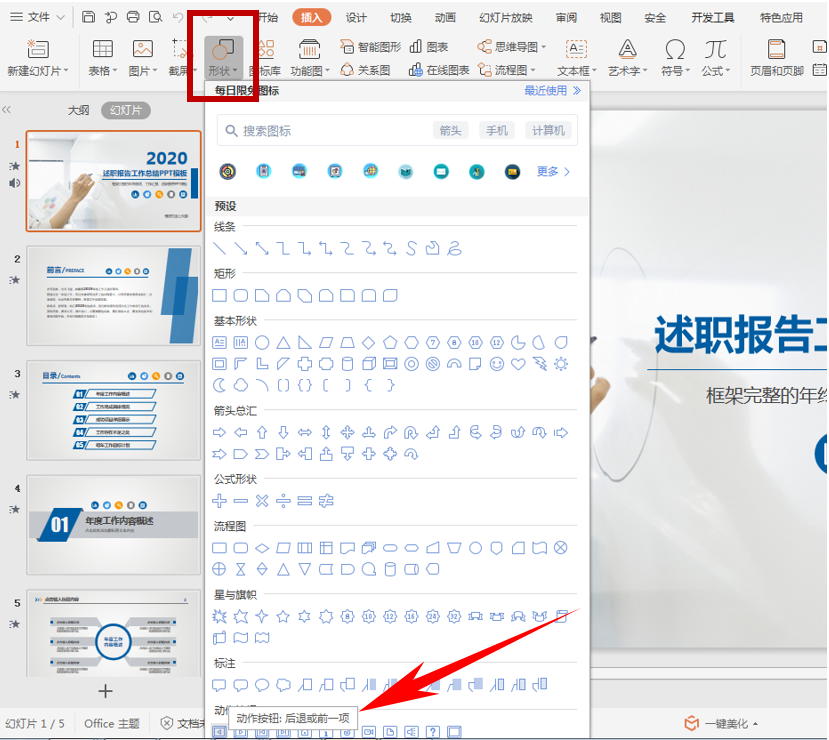This screenshot has height=740, width=829.
Task: Click the Print Preview icon
Action: (x=155, y=17)
